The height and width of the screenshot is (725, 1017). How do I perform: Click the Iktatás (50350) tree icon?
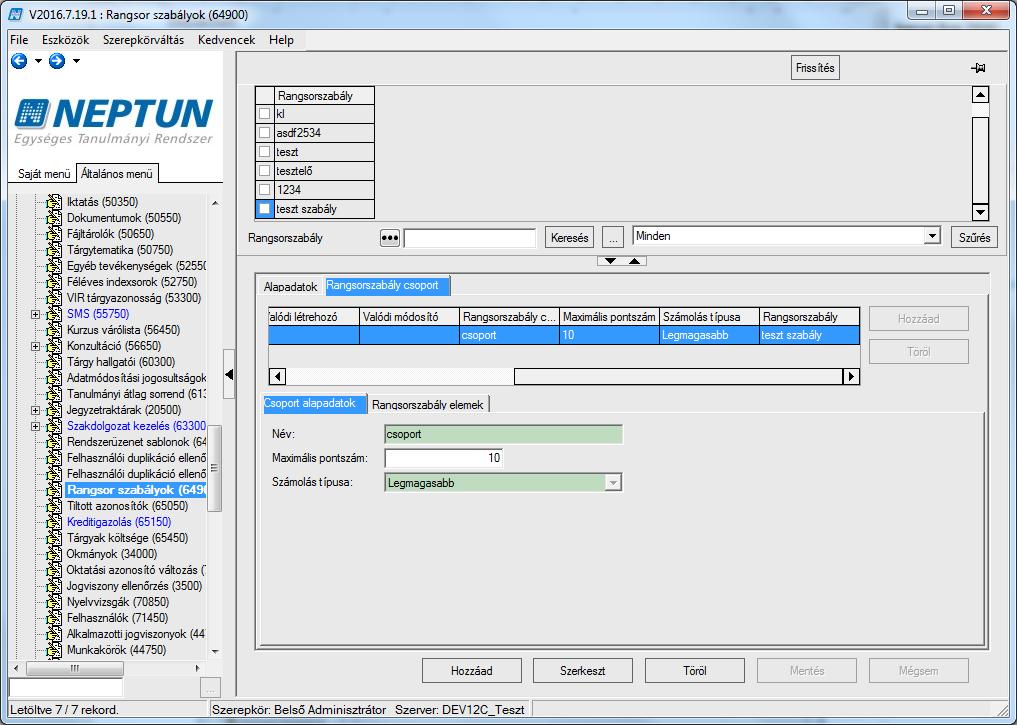pyautogui.click(x=54, y=202)
